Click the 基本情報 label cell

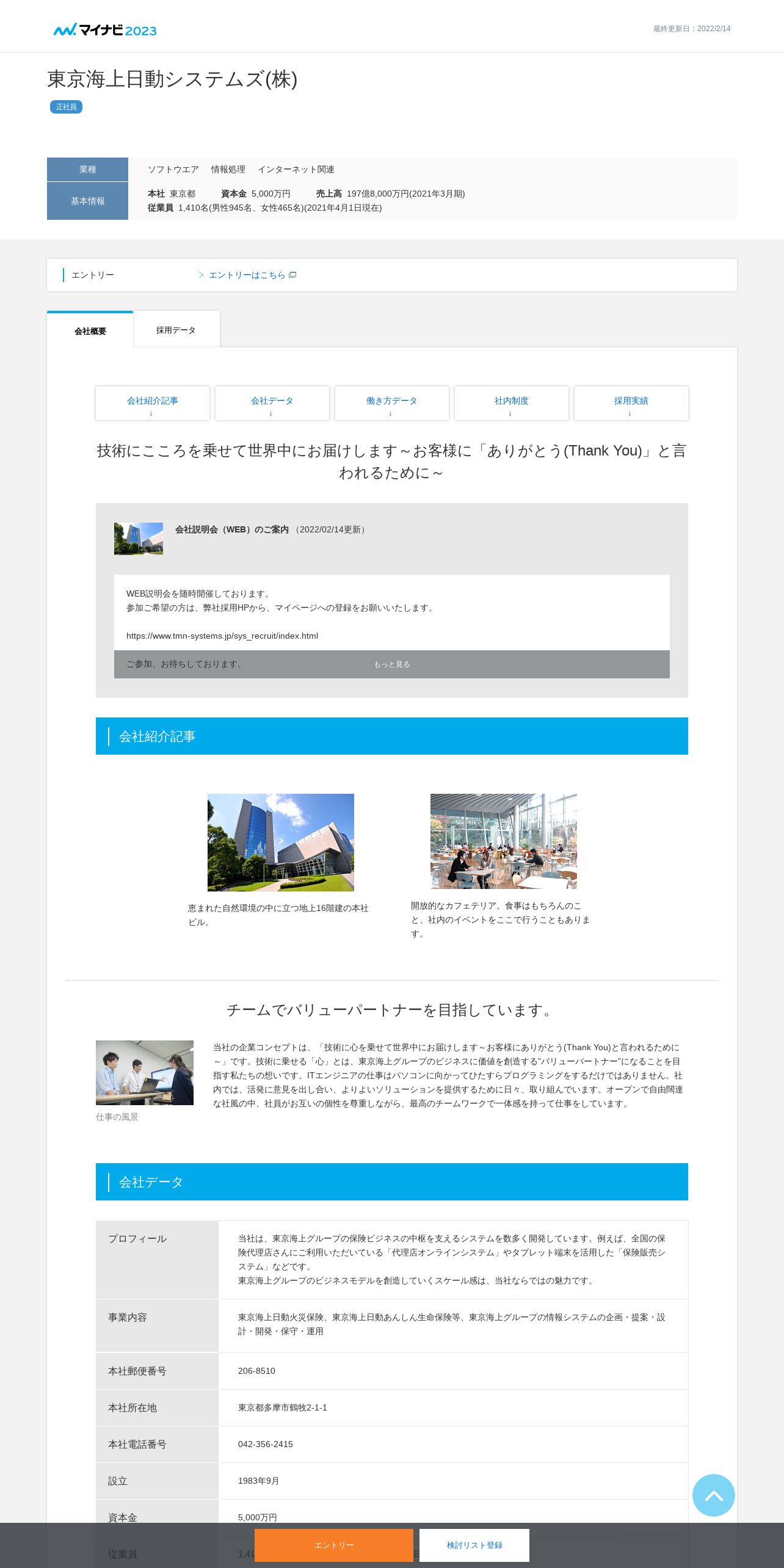pos(87,201)
